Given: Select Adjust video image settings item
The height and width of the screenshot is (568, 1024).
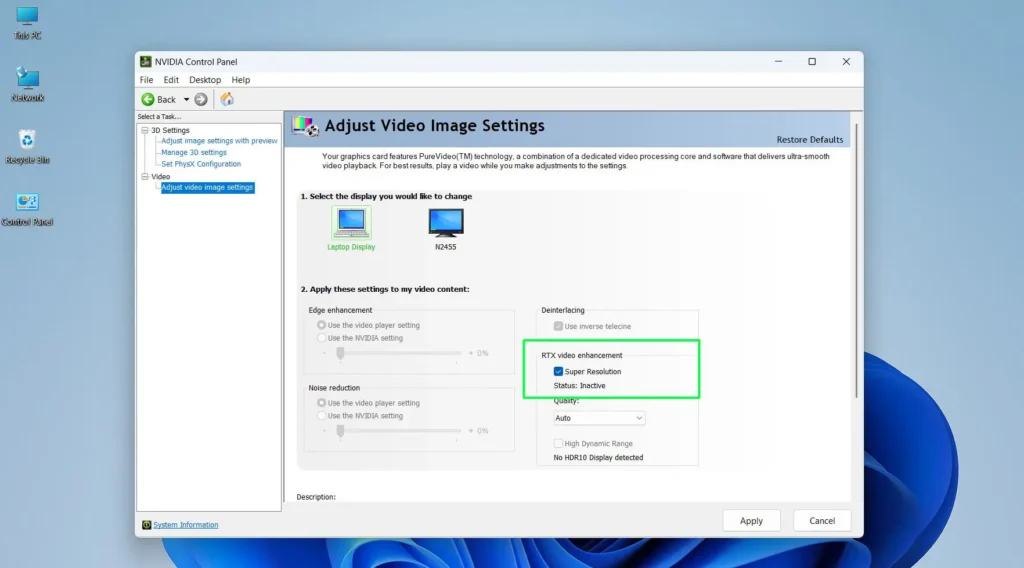Looking at the screenshot, I should click(x=207, y=187).
